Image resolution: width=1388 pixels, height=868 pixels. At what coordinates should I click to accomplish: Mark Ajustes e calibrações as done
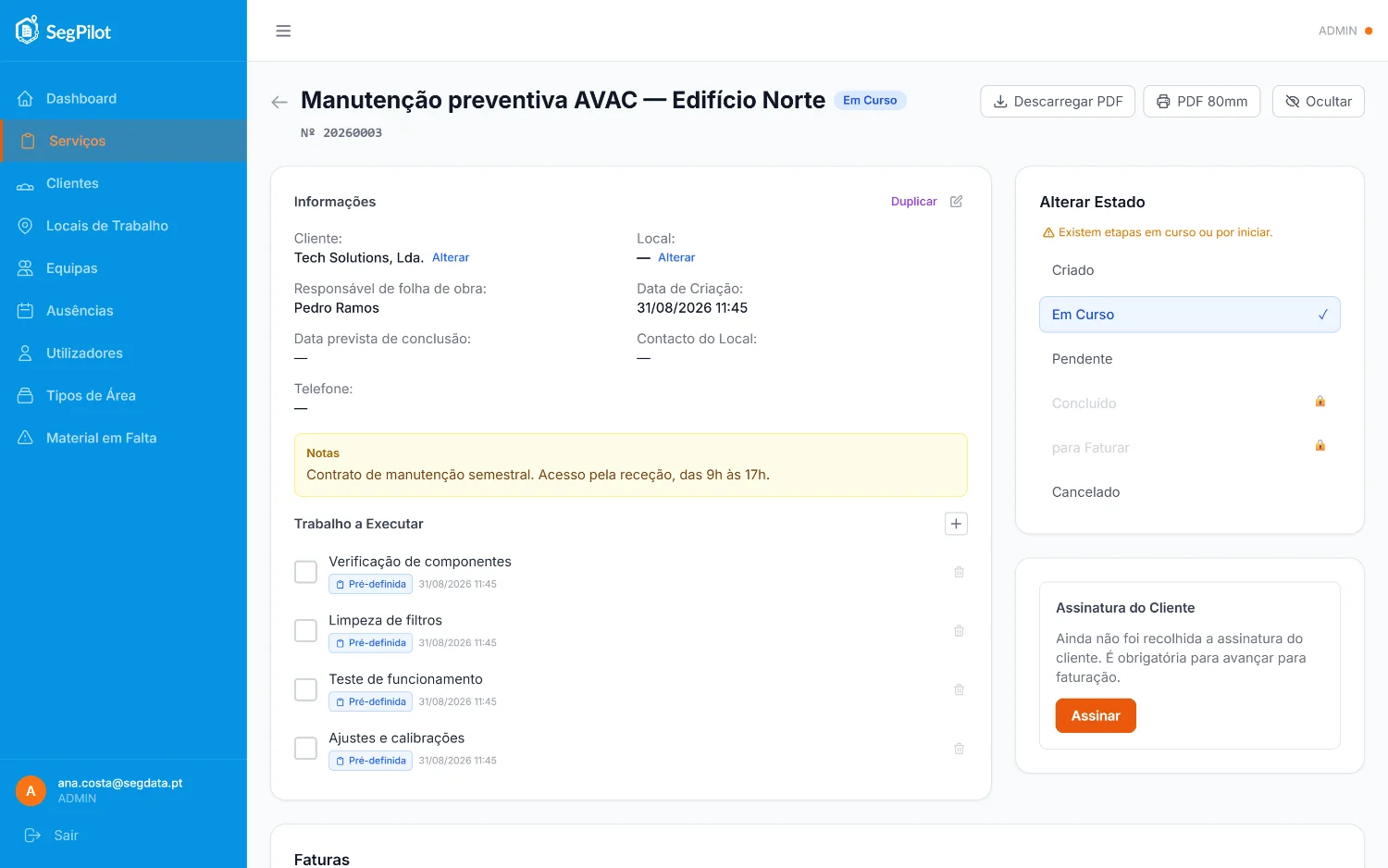tap(305, 749)
